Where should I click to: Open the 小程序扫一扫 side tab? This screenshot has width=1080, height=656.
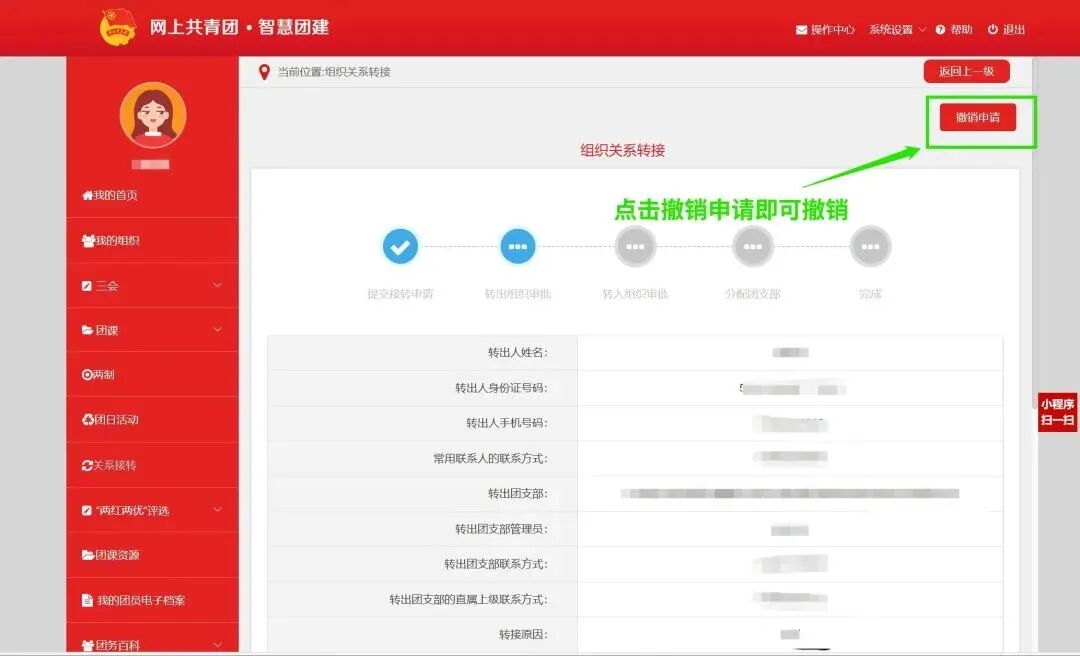point(1057,412)
